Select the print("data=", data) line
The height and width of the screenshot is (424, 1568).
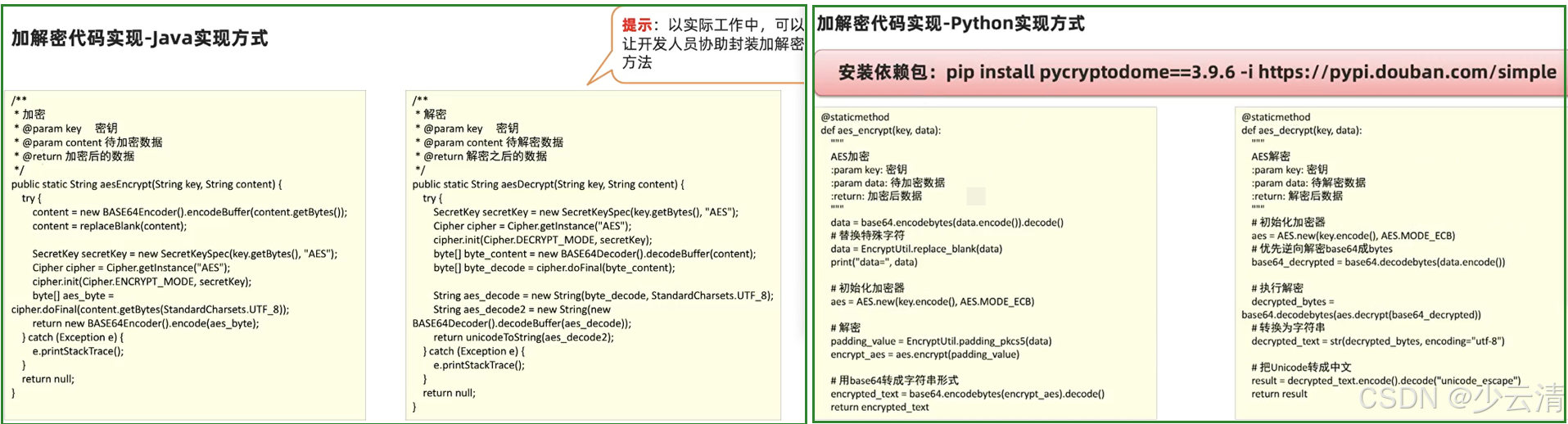click(x=874, y=262)
